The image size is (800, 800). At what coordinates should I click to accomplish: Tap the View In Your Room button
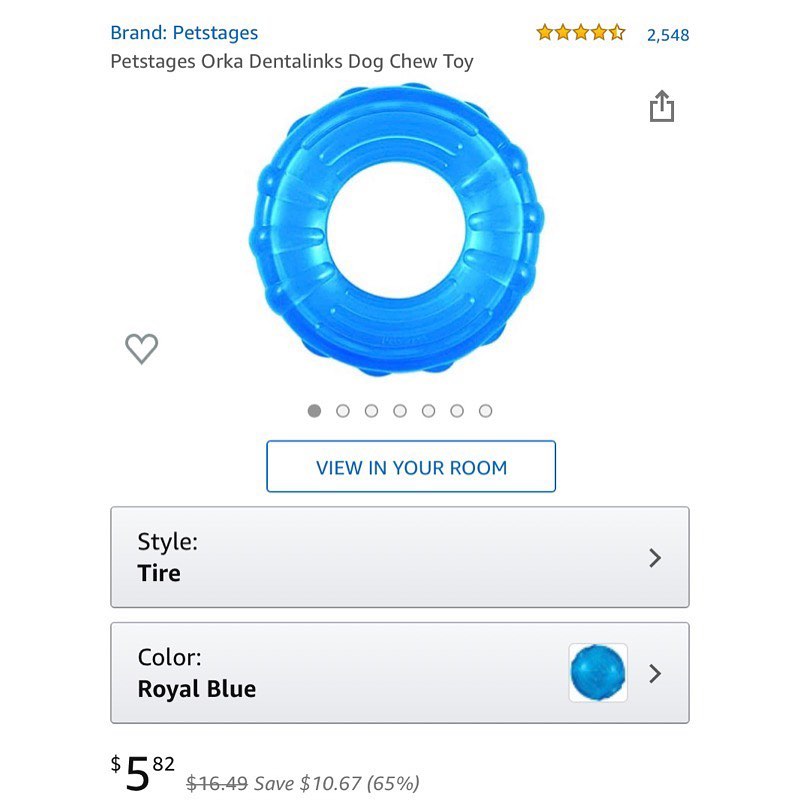[411, 466]
